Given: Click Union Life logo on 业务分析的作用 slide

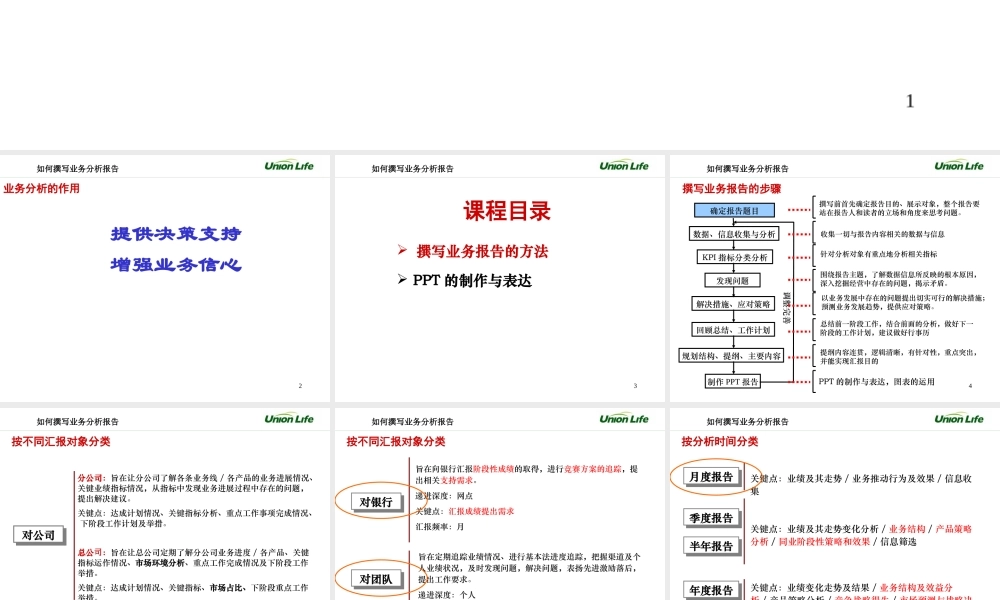Looking at the screenshot, I should [289, 166].
